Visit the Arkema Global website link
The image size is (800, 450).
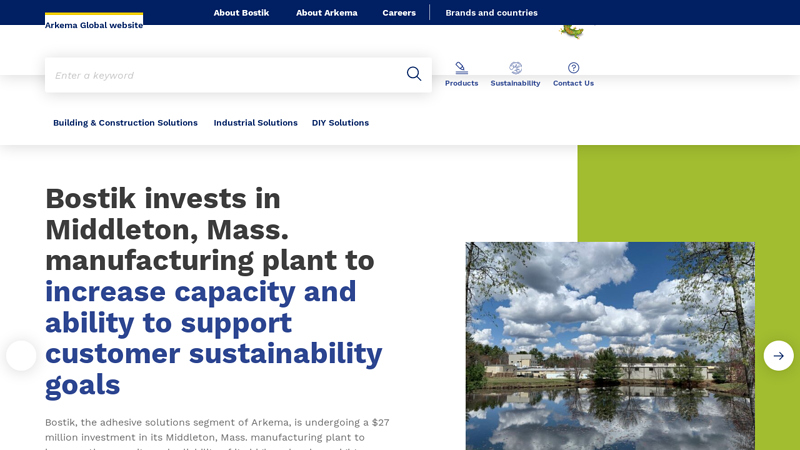[x=94, y=25]
